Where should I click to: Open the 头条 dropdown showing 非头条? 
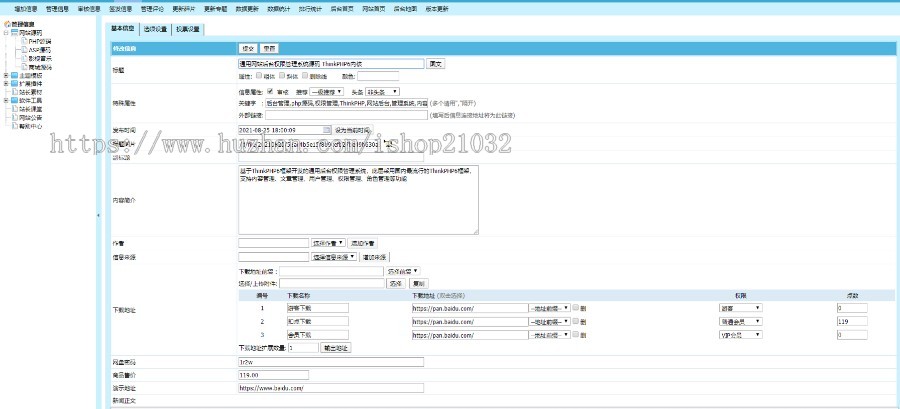tap(382, 92)
